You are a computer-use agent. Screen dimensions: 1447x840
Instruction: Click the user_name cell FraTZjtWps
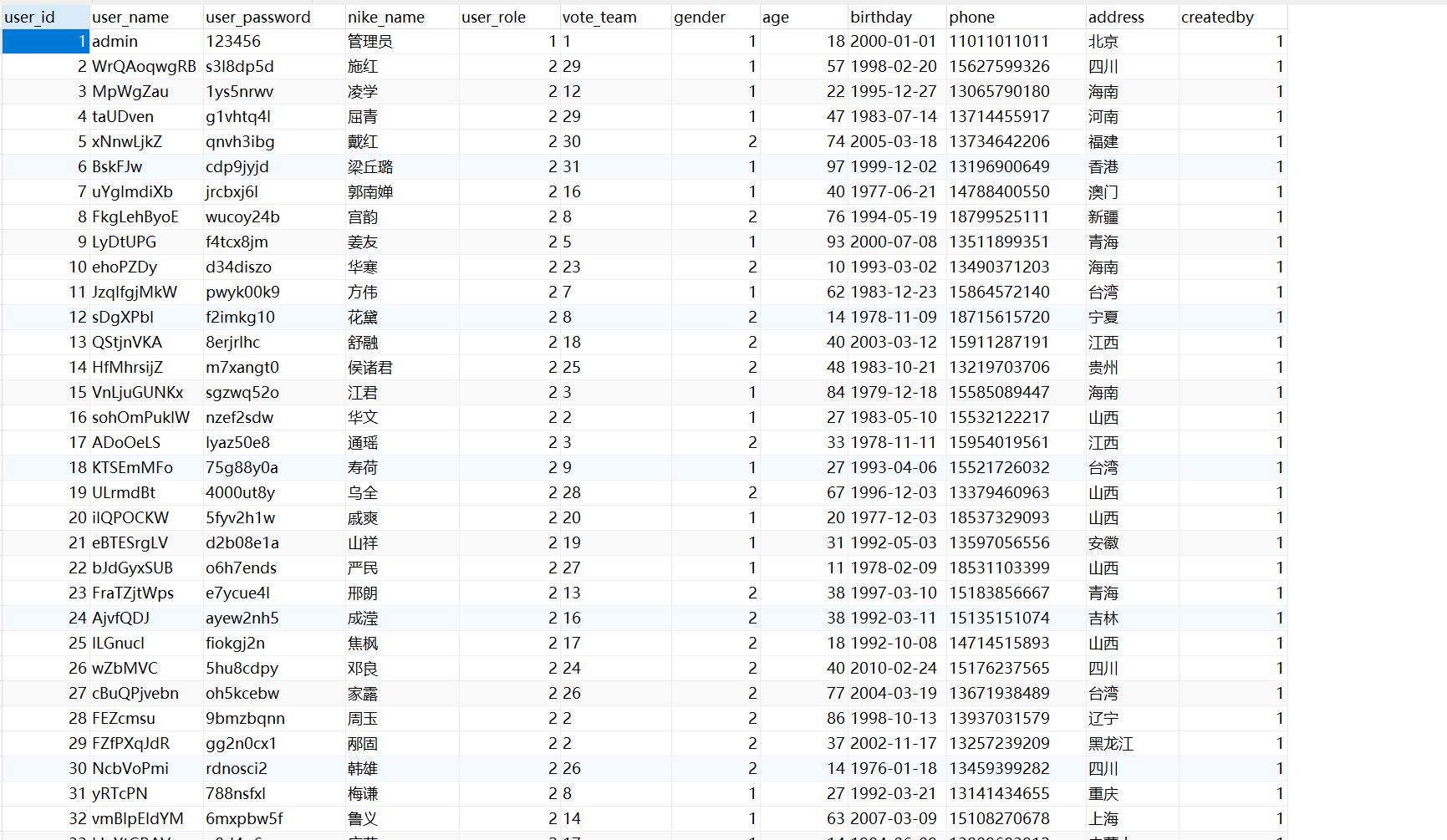point(145,593)
